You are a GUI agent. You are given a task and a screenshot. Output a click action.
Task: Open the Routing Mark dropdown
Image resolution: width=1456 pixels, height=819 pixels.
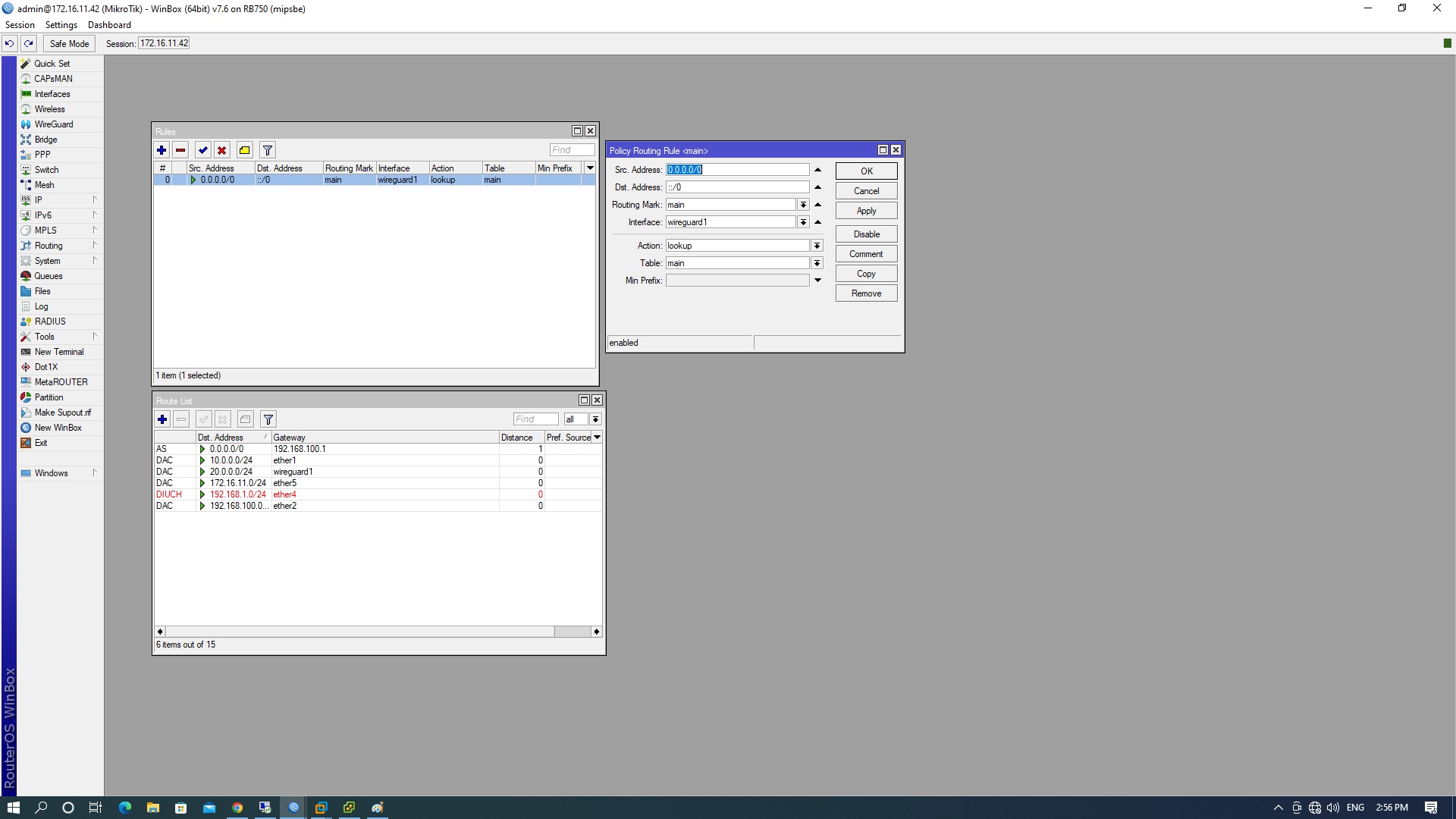coord(802,205)
